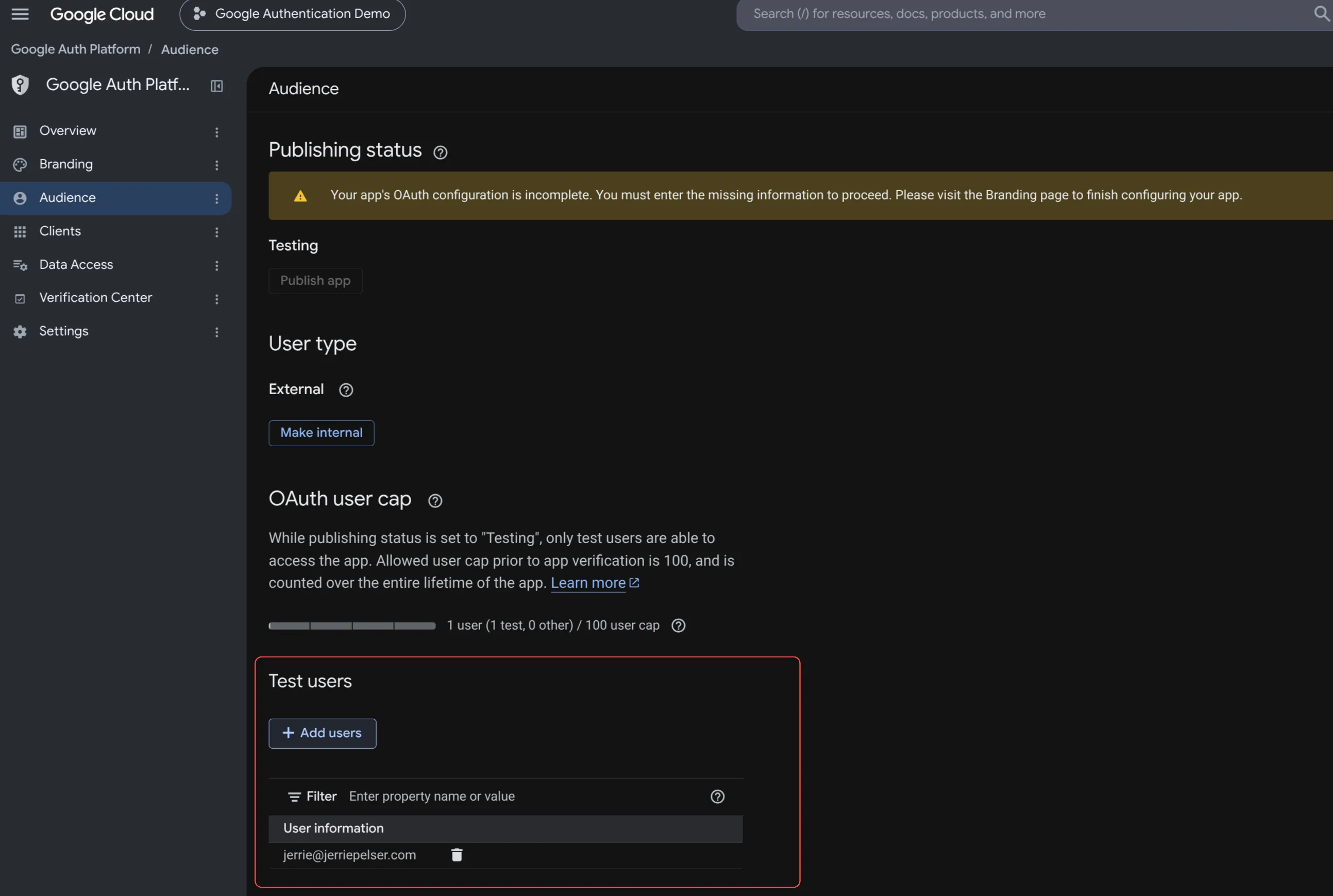Click the warning triangle icon in the banner
The image size is (1333, 896).
[300, 197]
